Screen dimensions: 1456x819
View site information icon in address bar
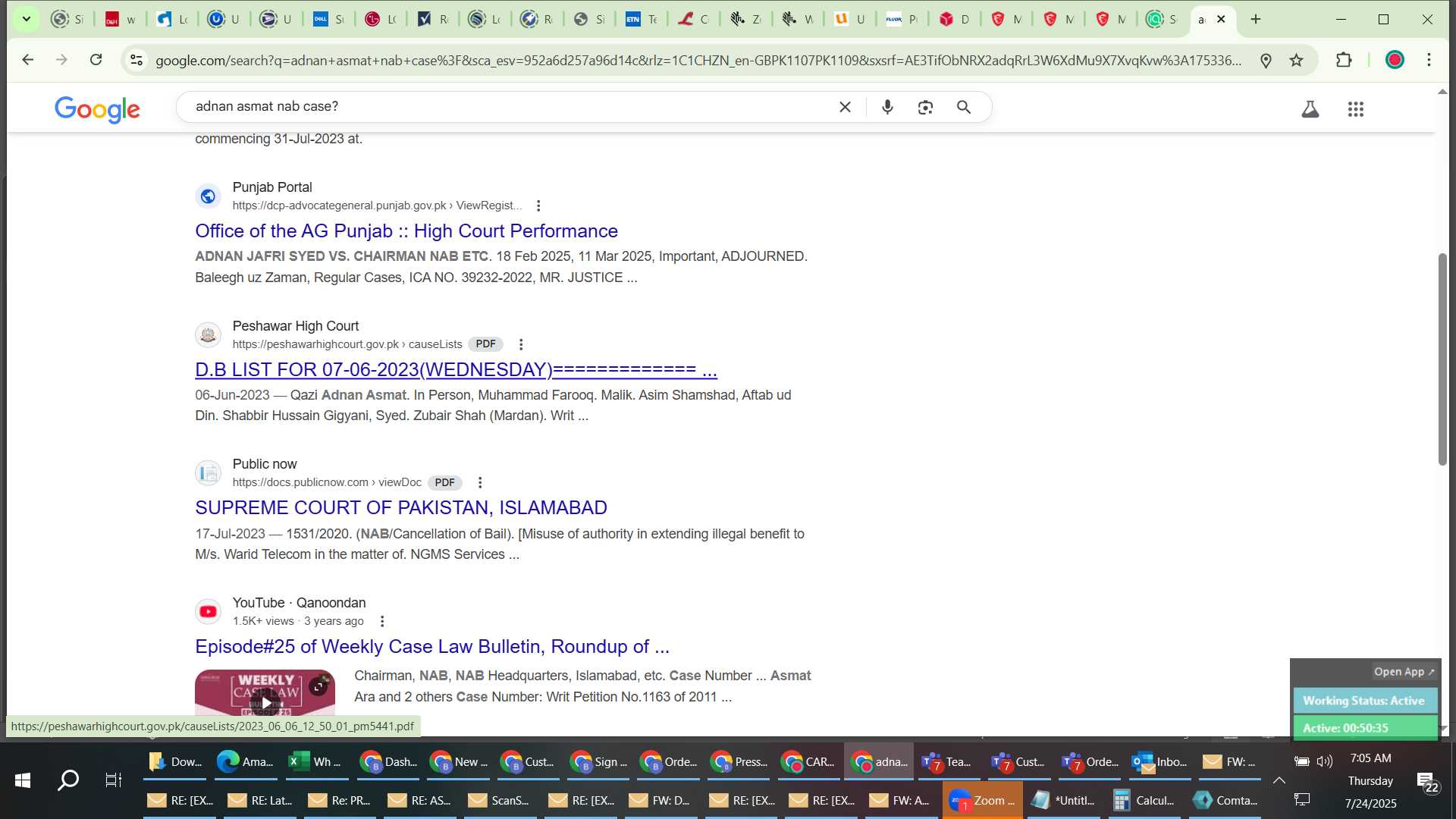click(x=136, y=60)
